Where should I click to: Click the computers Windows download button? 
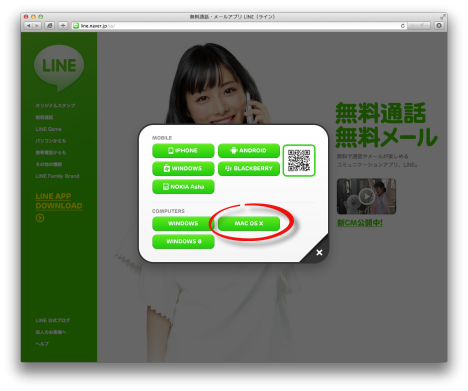pos(183,223)
